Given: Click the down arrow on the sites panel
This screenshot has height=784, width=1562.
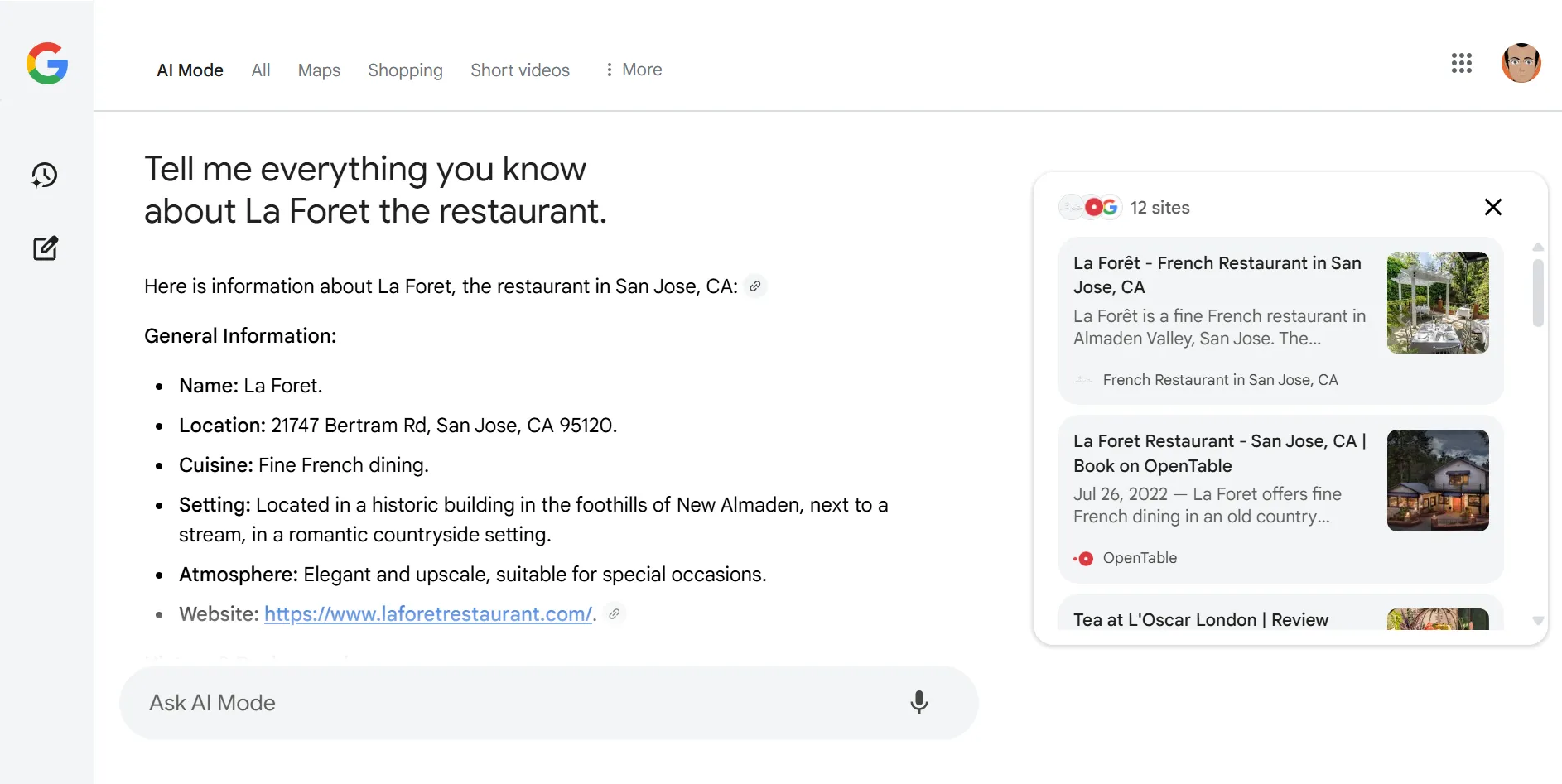Looking at the screenshot, I should (1538, 621).
